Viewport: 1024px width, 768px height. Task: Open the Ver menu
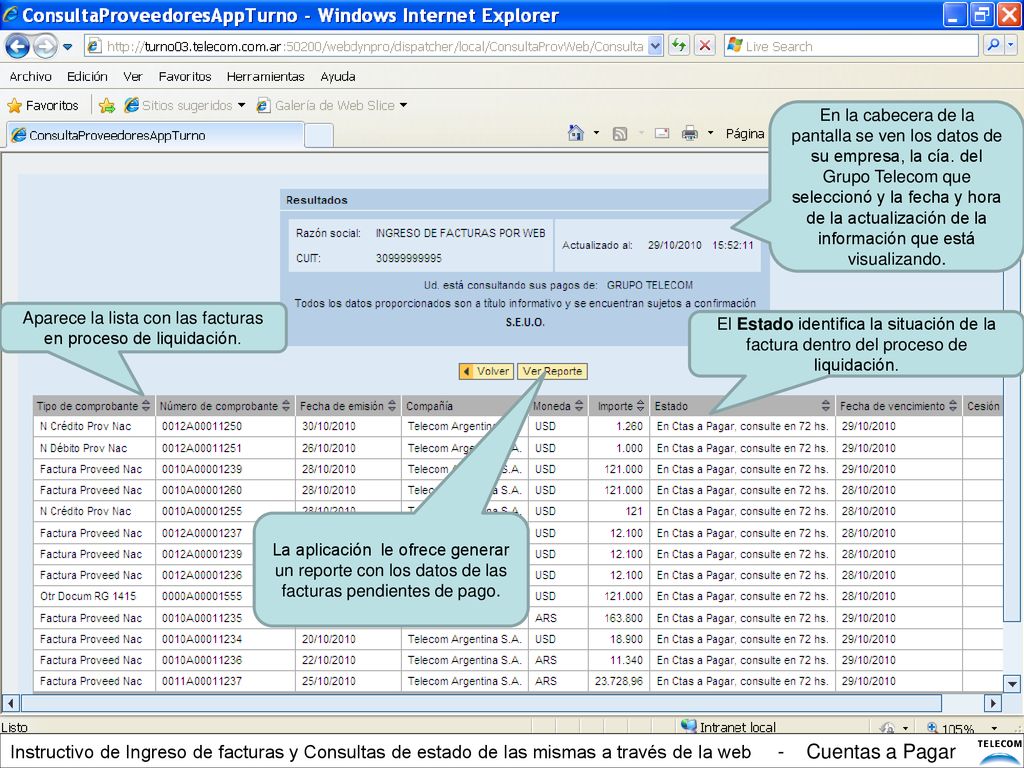coord(133,76)
